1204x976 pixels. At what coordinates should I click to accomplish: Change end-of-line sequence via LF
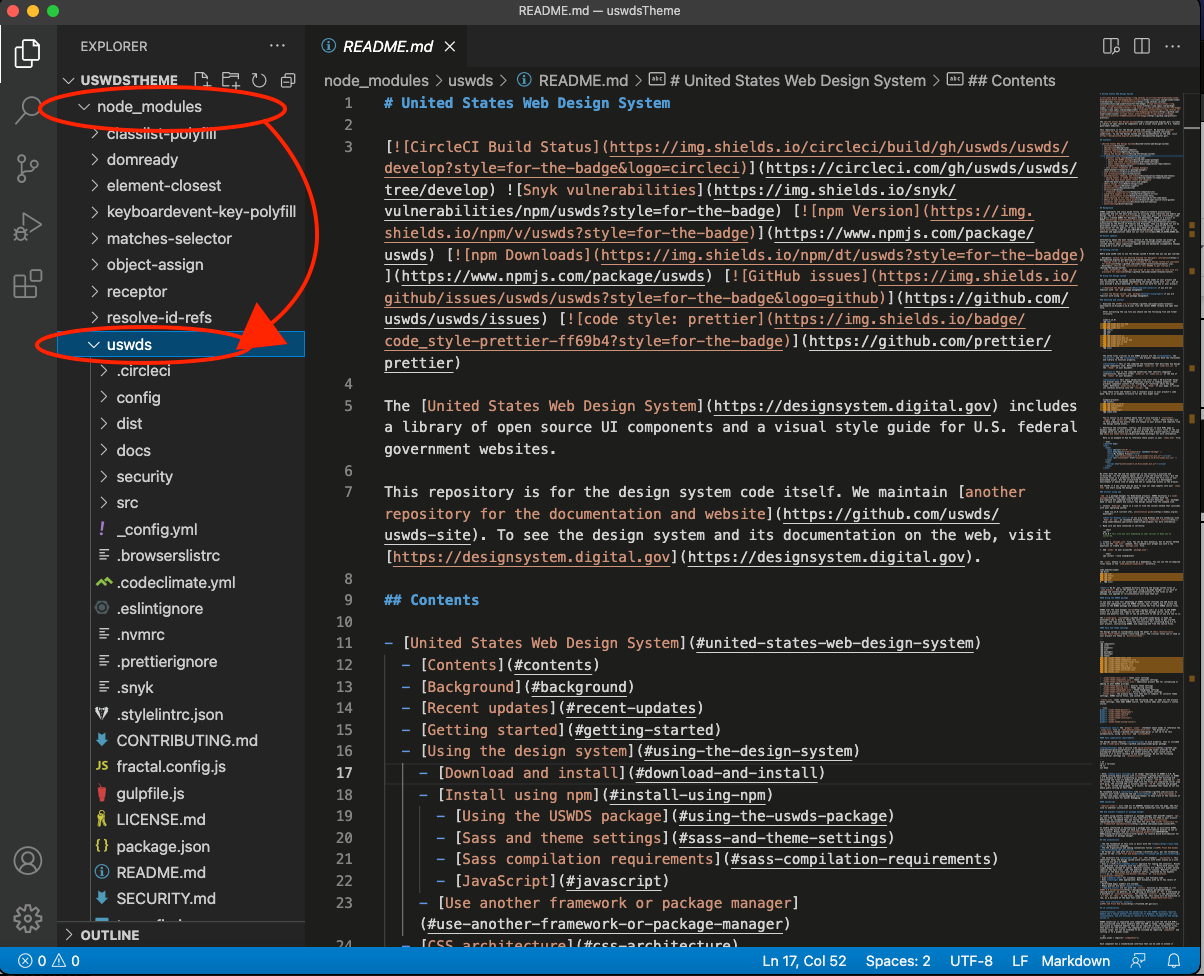point(1020,961)
